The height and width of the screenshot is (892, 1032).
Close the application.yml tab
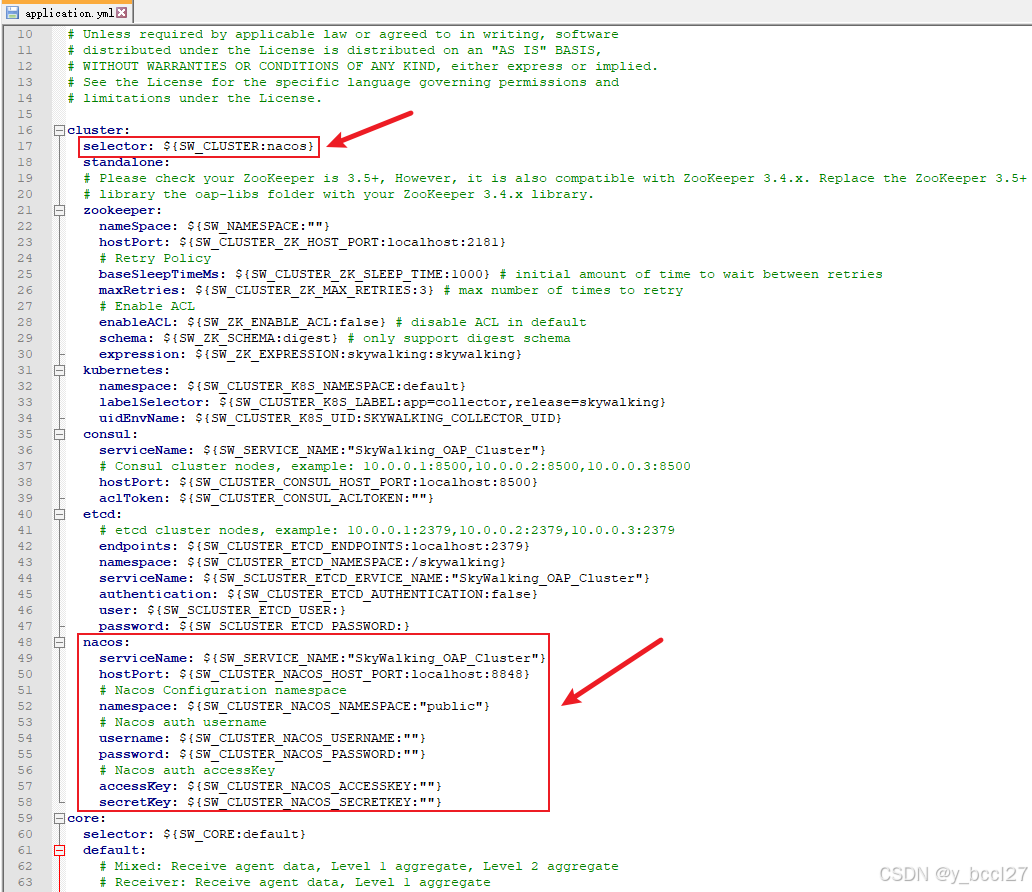pos(121,13)
